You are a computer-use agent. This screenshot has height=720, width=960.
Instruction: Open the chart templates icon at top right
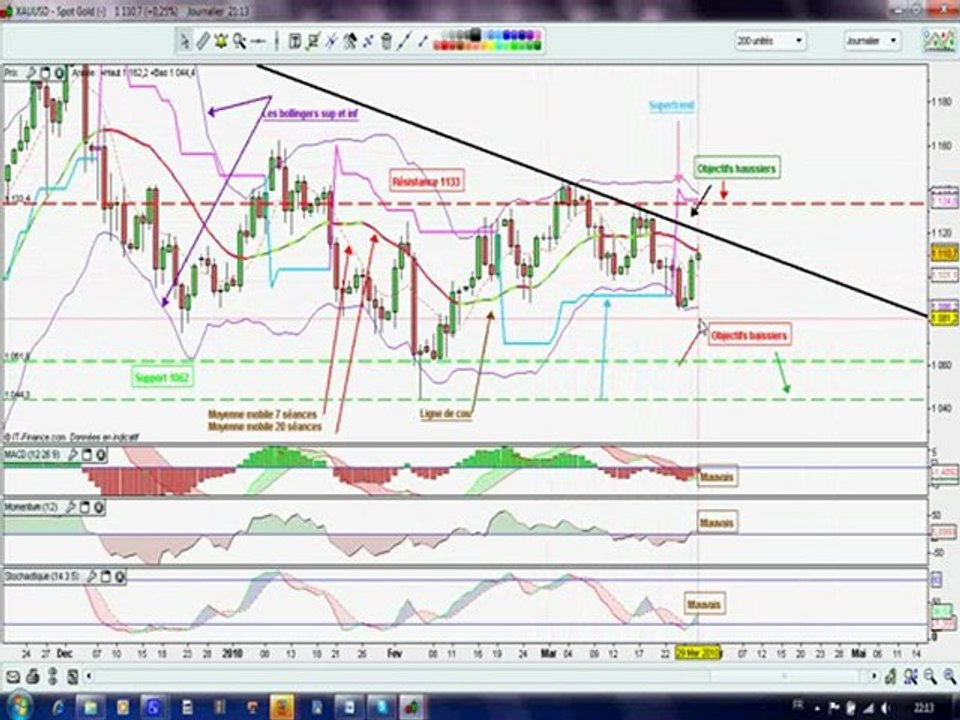point(939,40)
